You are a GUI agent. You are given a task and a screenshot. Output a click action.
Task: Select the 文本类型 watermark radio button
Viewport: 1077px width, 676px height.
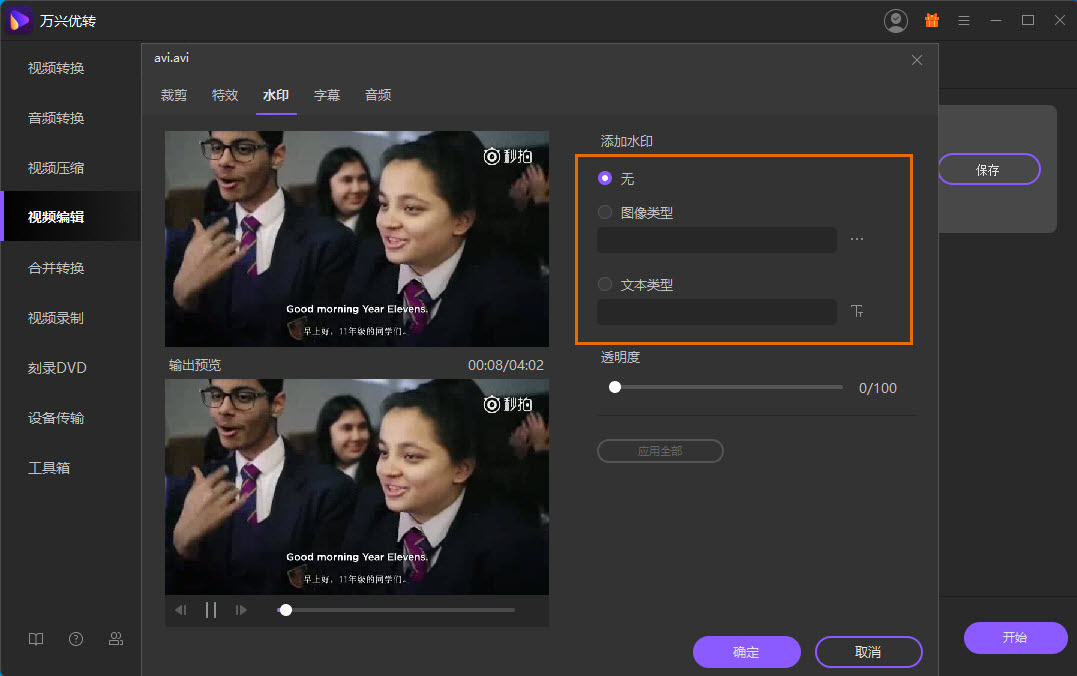pos(604,284)
